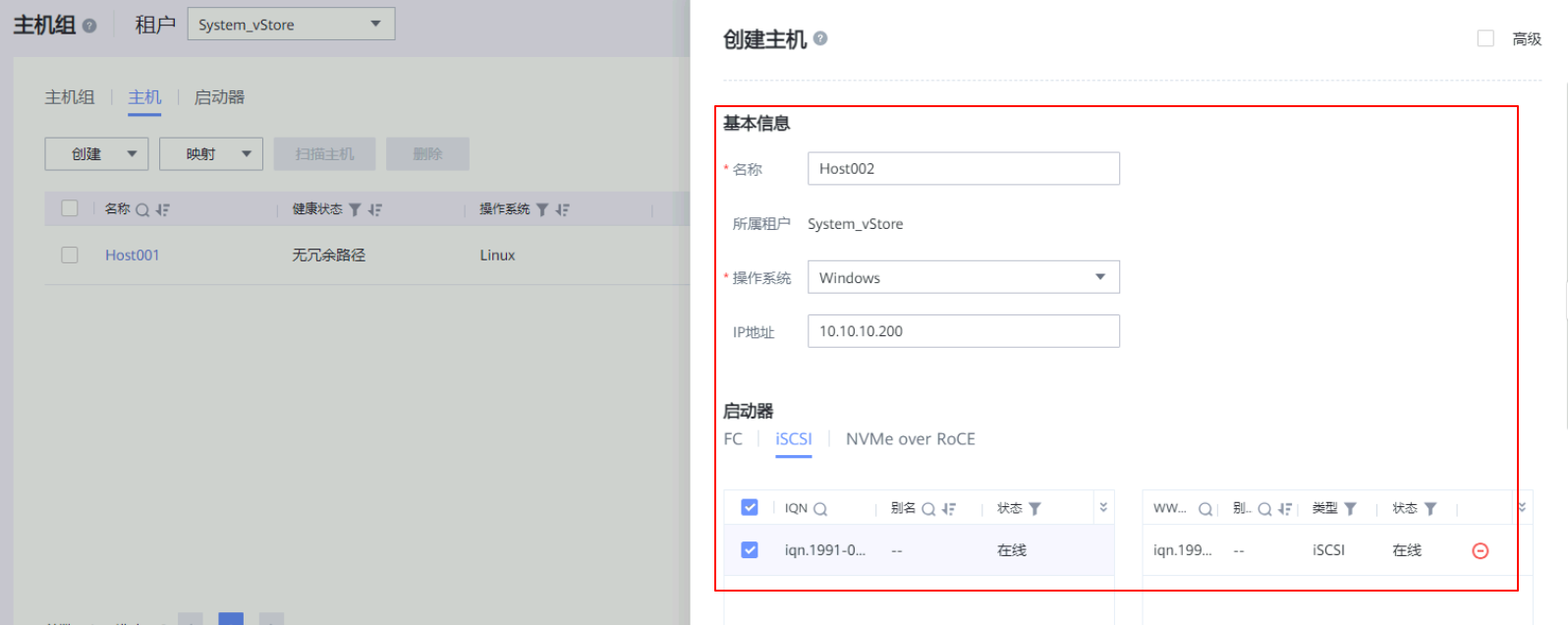The width and height of the screenshot is (1568, 625).
Task: Click the IP地址 input field
Action: [963, 331]
